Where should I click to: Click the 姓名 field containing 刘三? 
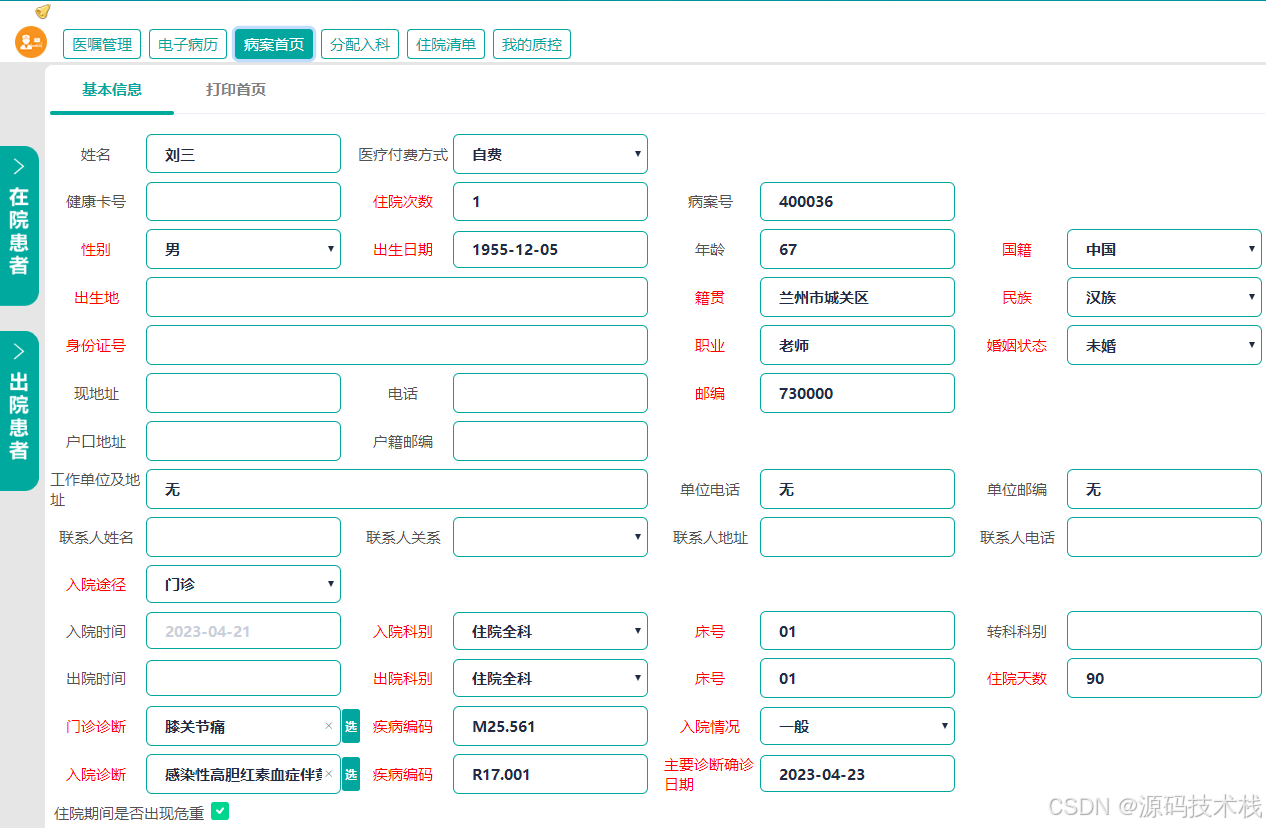(243, 154)
